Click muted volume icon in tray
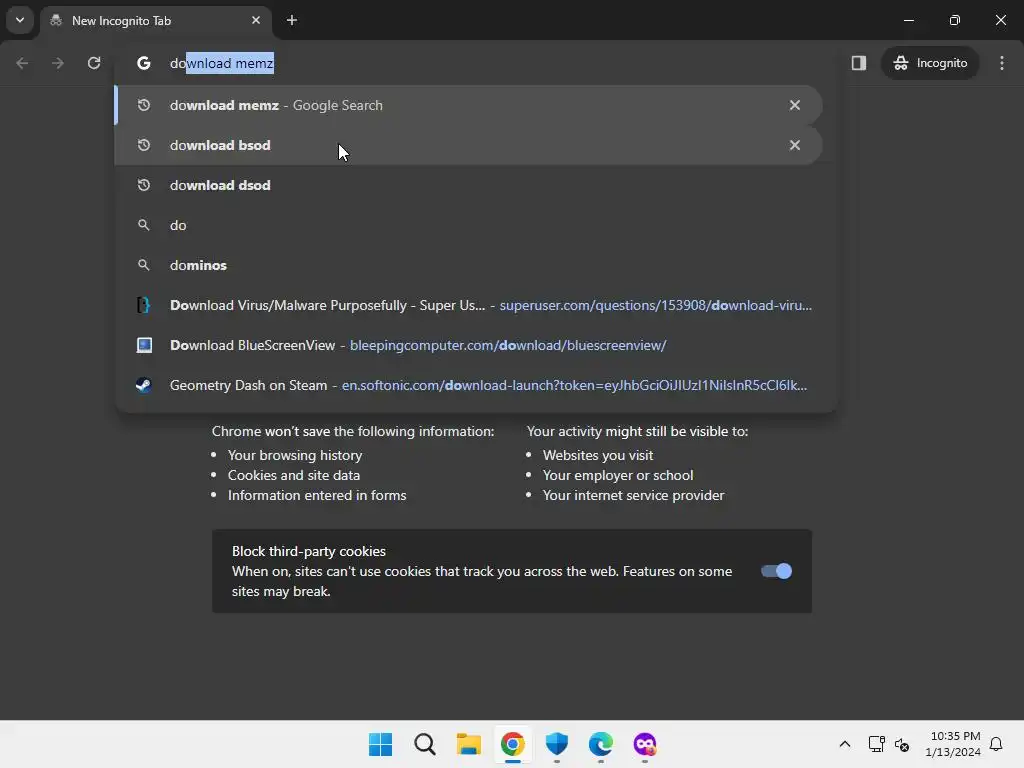1024x768 pixels. [x=902, y=744]
